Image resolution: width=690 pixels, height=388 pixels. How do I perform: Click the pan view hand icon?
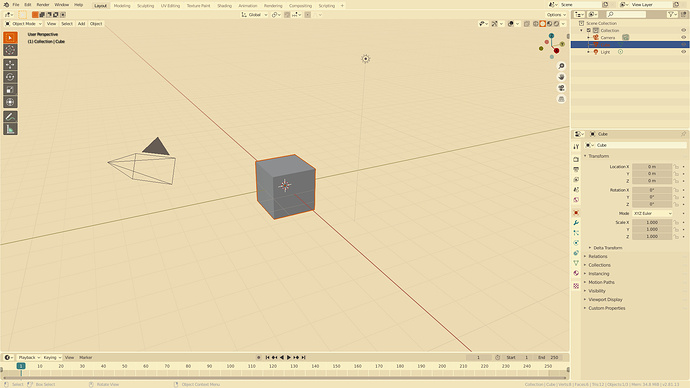coord(561,77)
